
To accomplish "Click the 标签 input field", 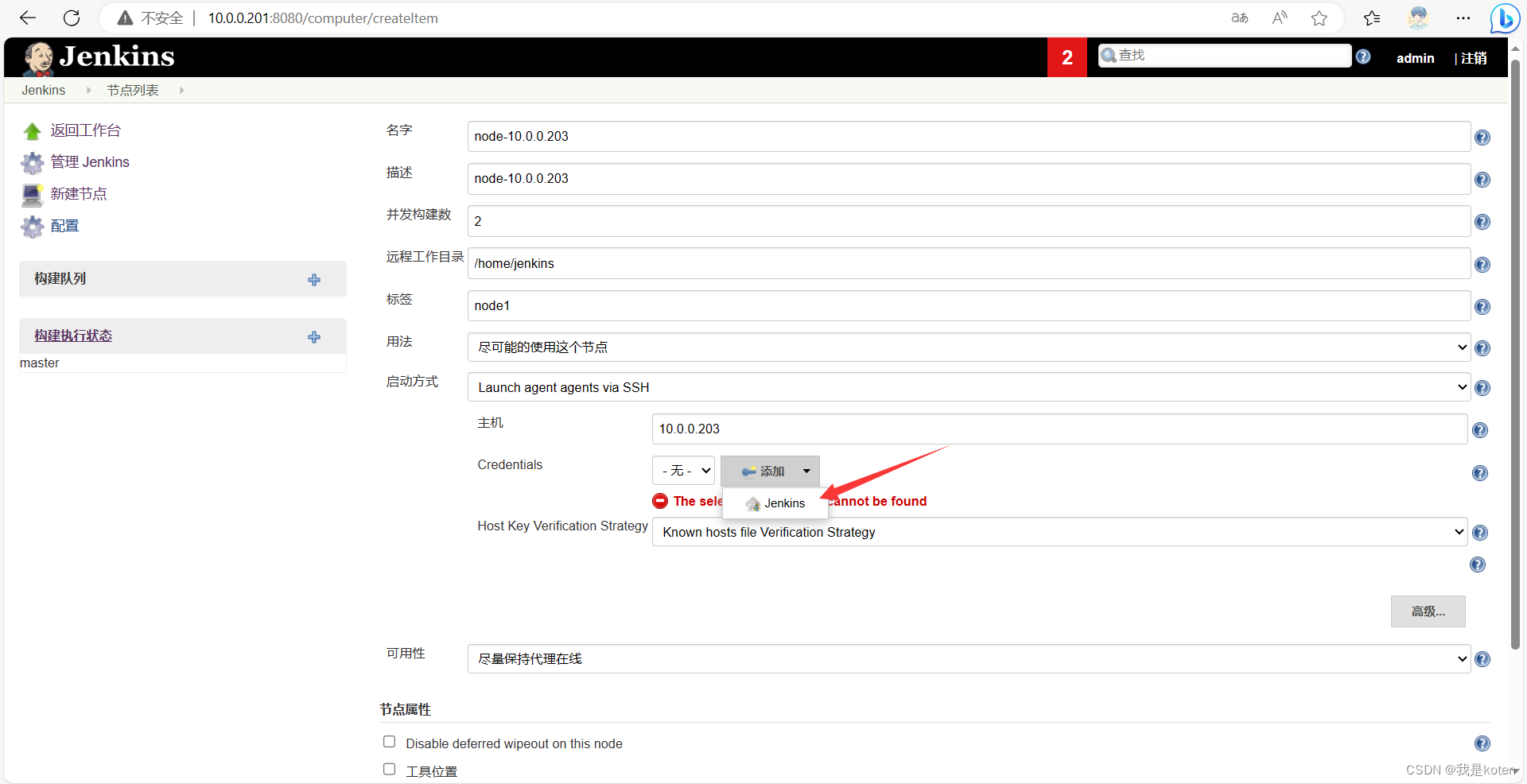I will (969, 305).
